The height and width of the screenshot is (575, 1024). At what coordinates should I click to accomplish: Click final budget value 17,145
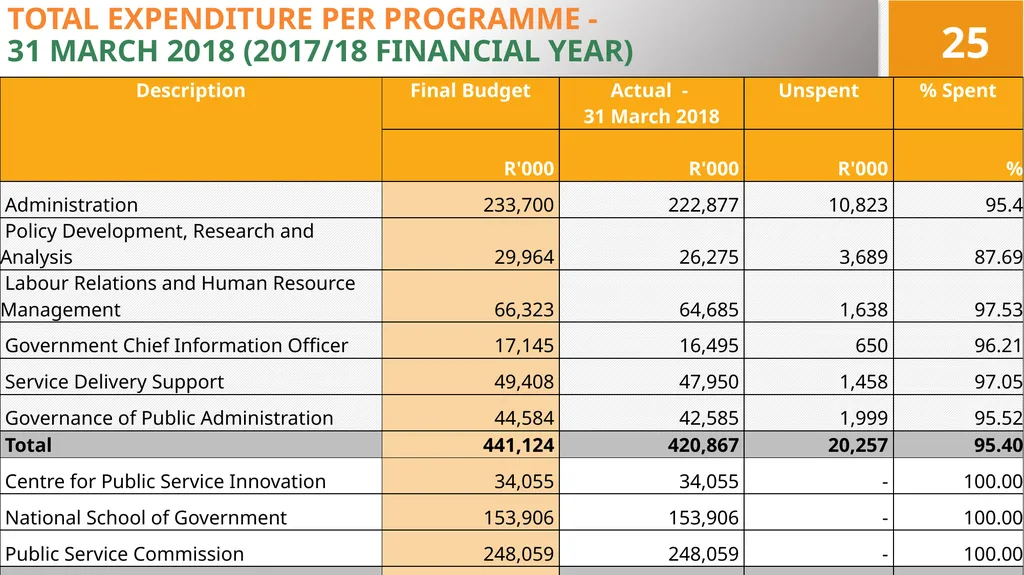coord(524,346)
